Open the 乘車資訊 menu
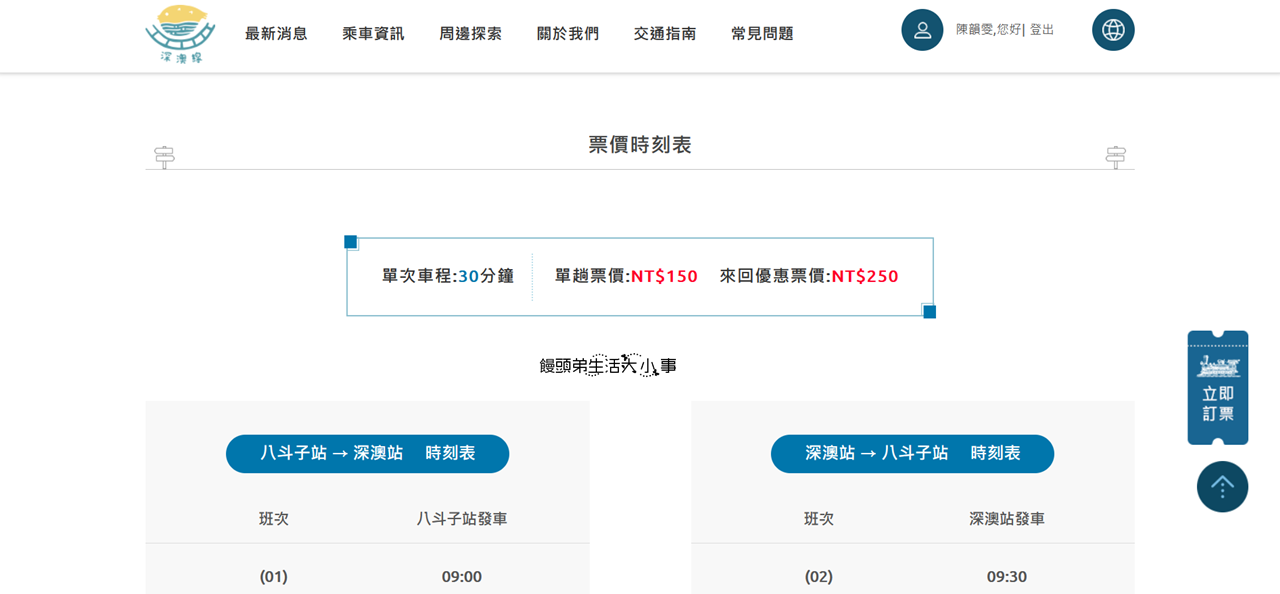The width and height of the screenshot is (1280, 594). coord(373,34)
